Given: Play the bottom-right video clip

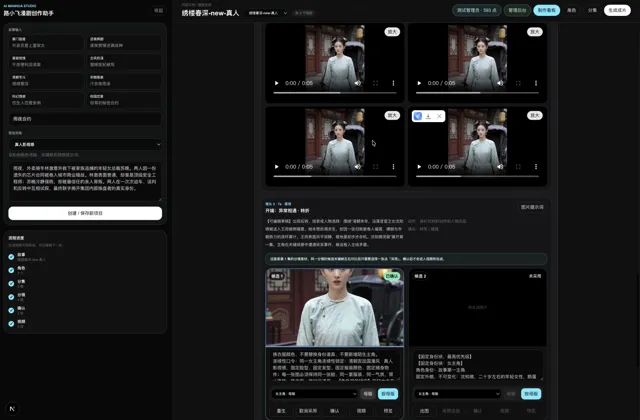Looking at the screenshot, I should [x=419, y=167].
